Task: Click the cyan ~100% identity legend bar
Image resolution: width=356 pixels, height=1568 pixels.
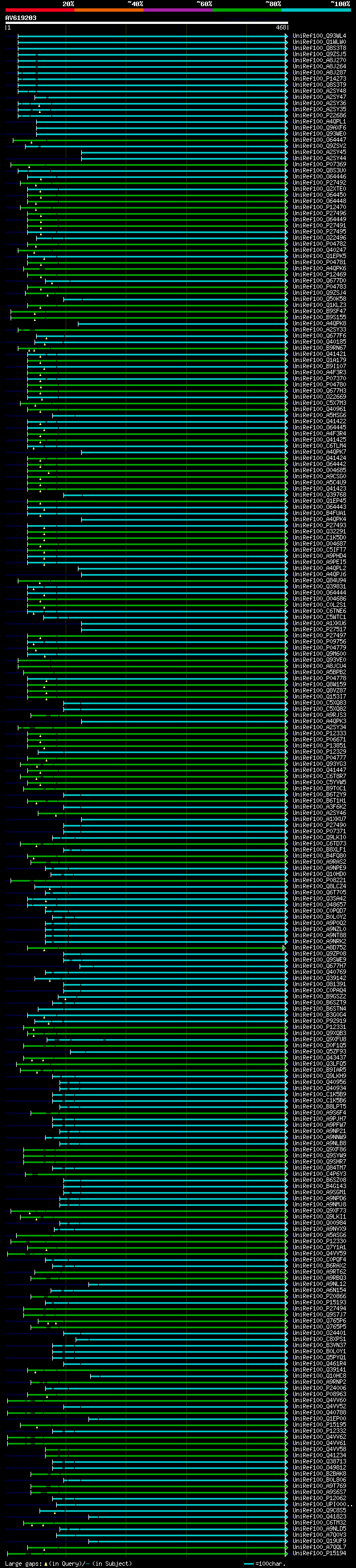Action: point(316,10)
